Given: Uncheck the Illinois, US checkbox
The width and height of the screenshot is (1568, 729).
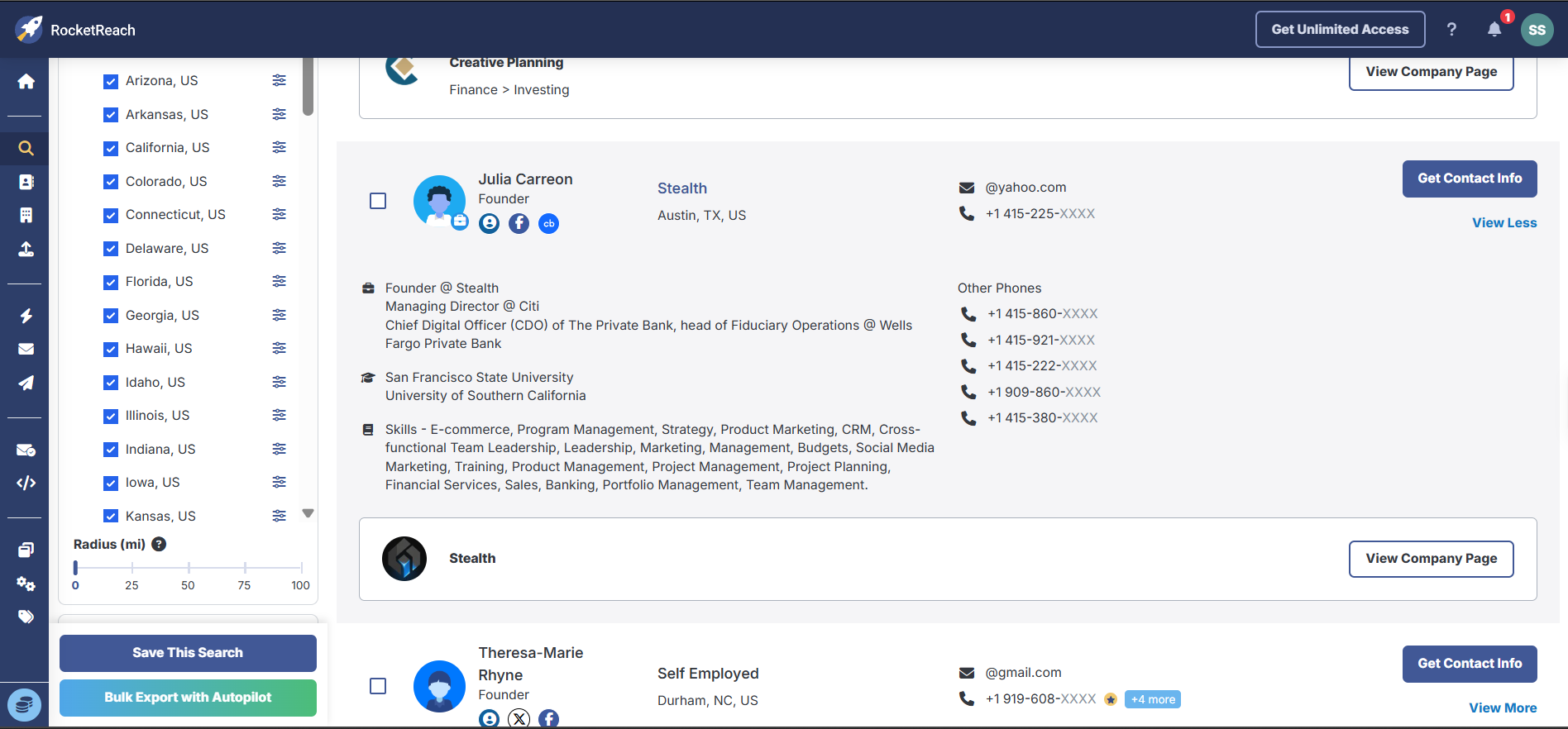Looking at the screenshot, I should 111,416.
